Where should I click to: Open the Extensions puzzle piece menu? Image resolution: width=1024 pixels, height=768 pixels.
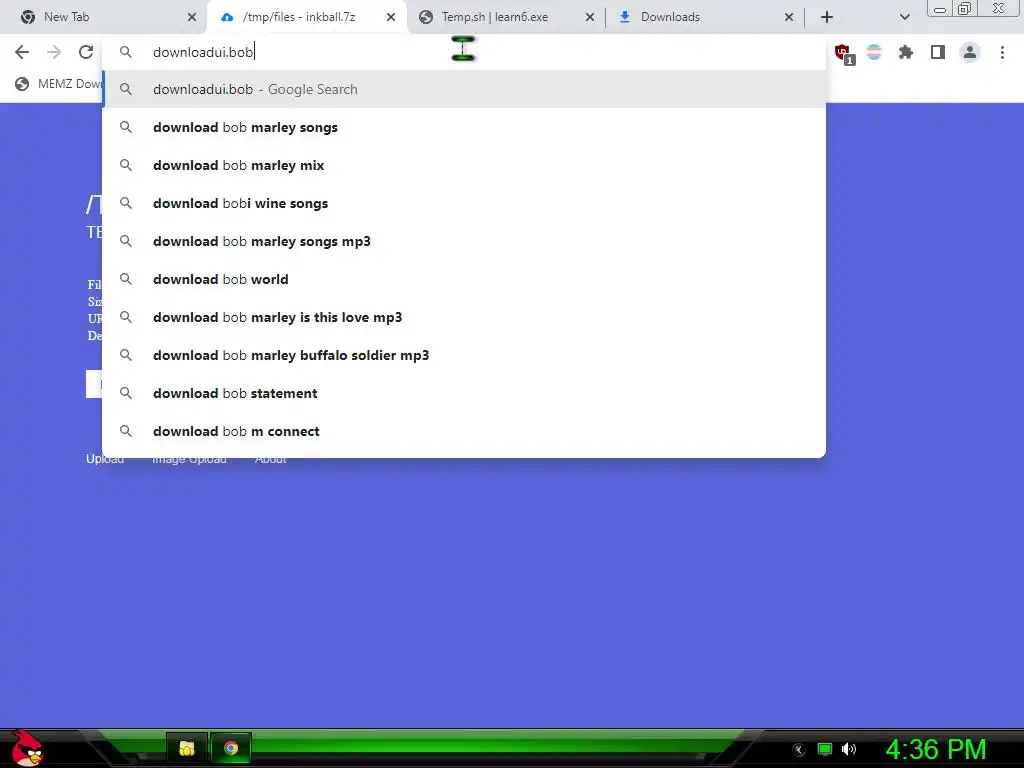point(906,52)
